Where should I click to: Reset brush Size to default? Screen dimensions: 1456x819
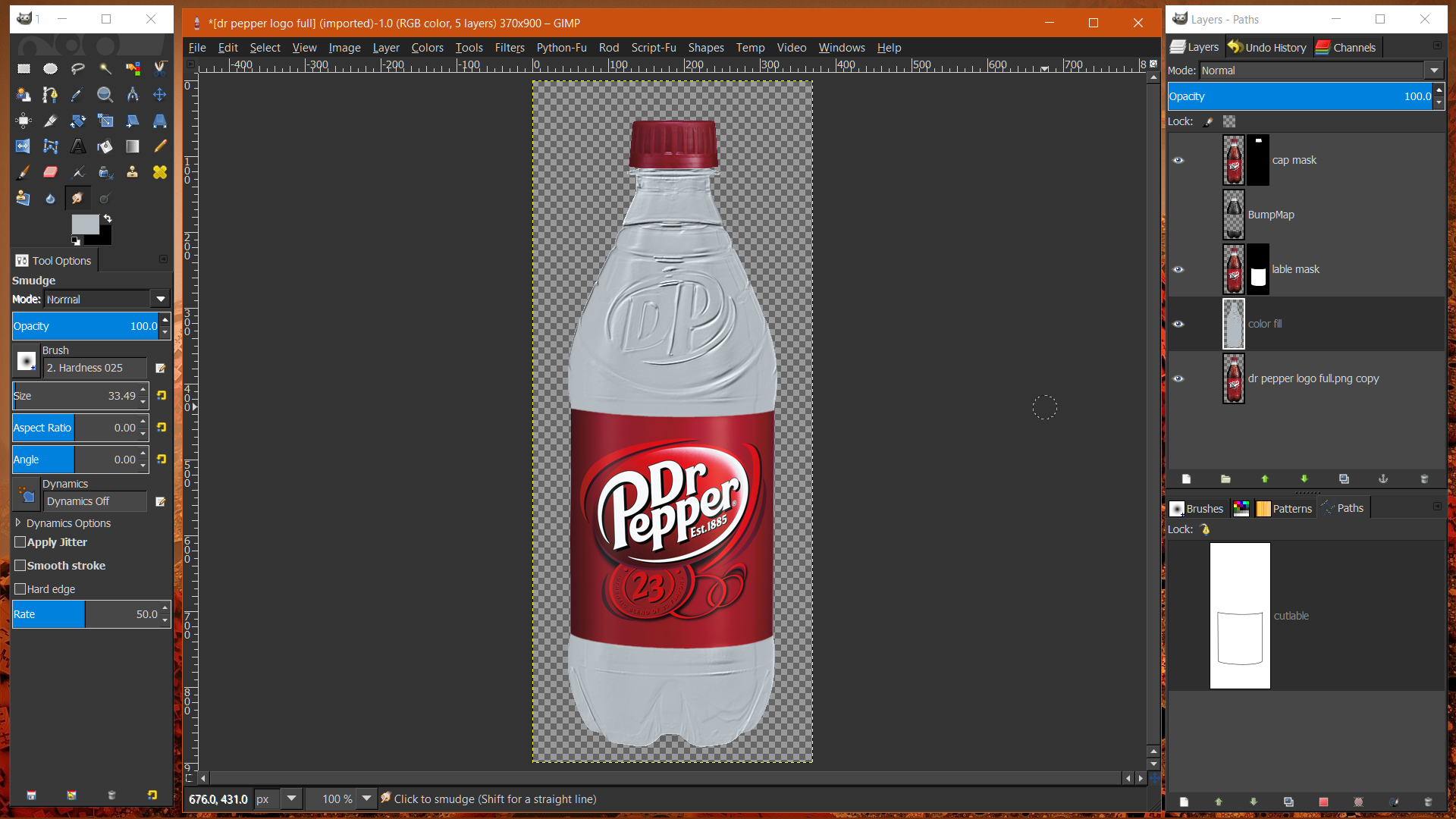tap(162, 396)
